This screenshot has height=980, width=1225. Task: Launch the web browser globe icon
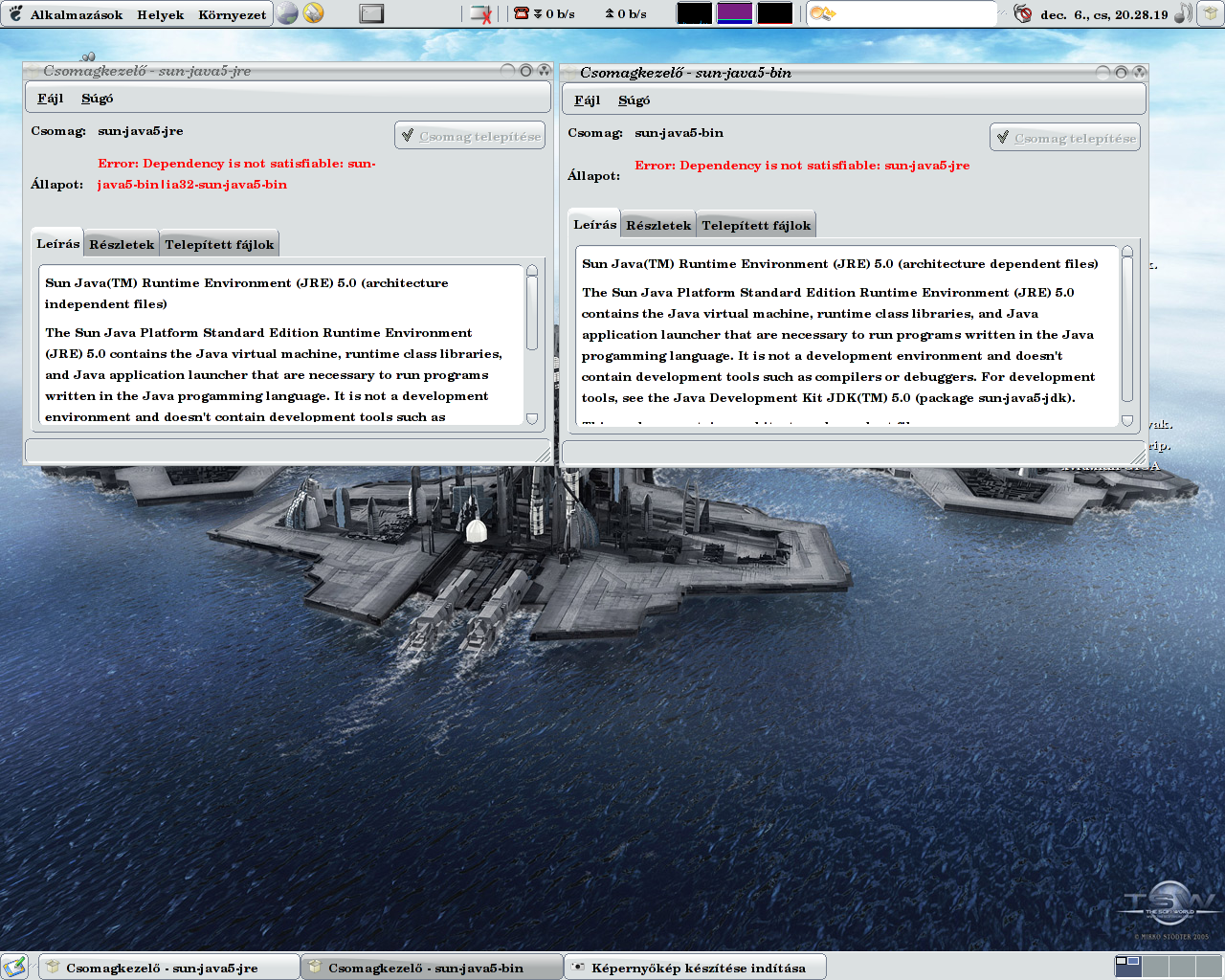(x=287, y=13)
